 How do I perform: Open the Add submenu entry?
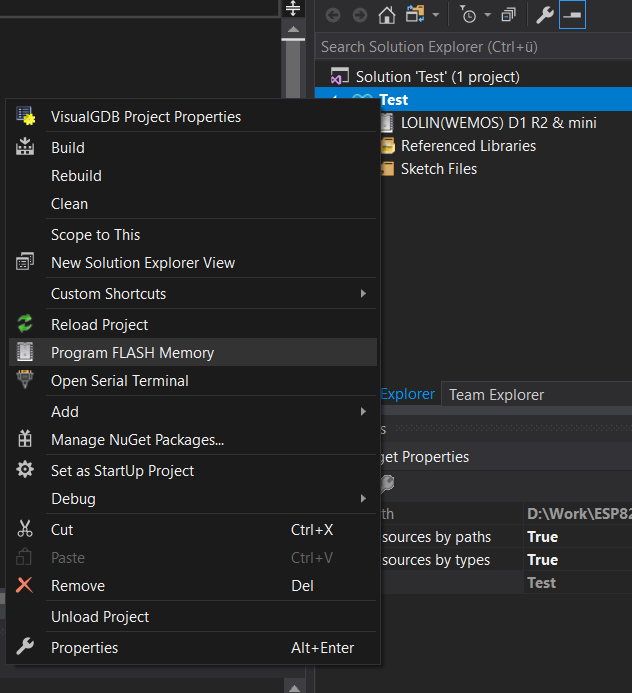[x=192, y=412]
